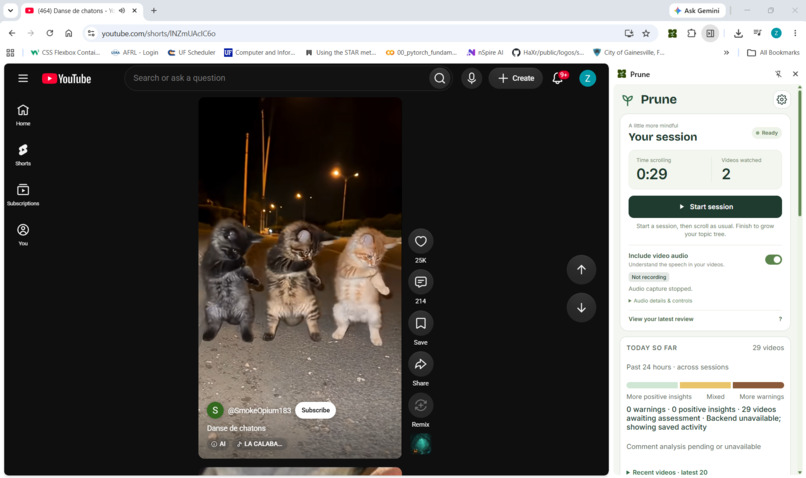Click the Prune extension icon in toolbar
This screenshot has height=478, width=806.
tap(672, 33)
